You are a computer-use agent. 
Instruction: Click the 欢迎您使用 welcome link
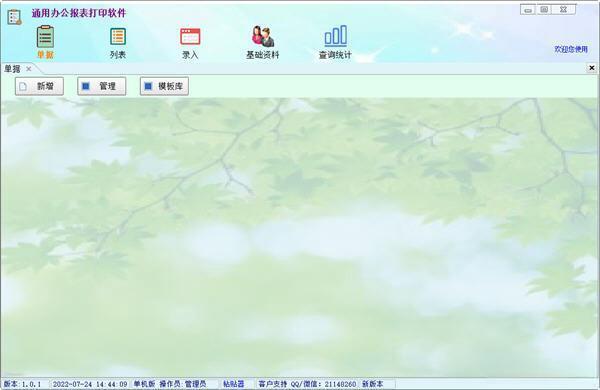[x=571, y=49]
